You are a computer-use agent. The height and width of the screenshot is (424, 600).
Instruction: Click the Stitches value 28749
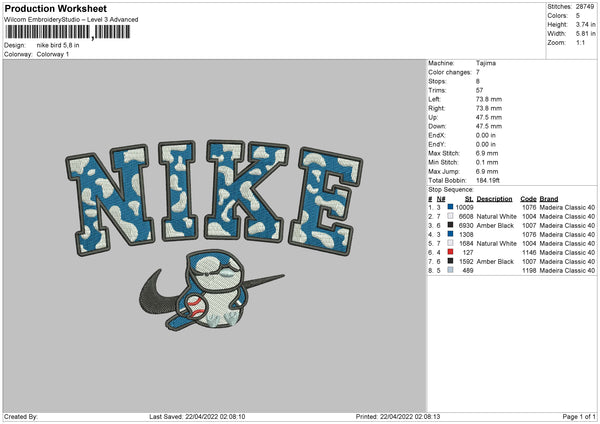585,7
